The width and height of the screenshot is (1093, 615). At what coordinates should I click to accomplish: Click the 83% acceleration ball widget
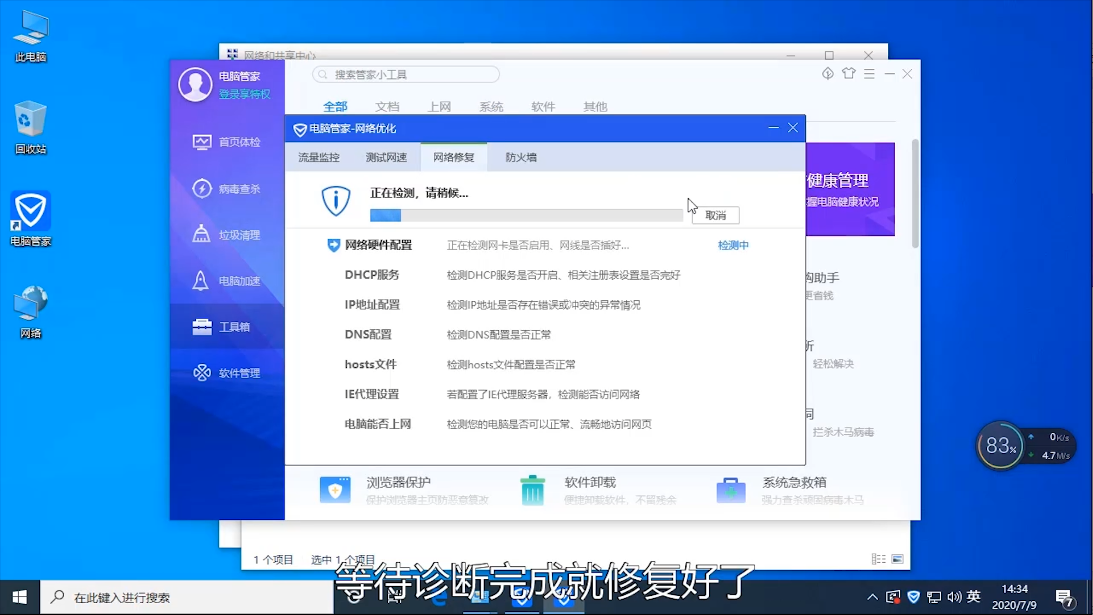point(1001,445)
